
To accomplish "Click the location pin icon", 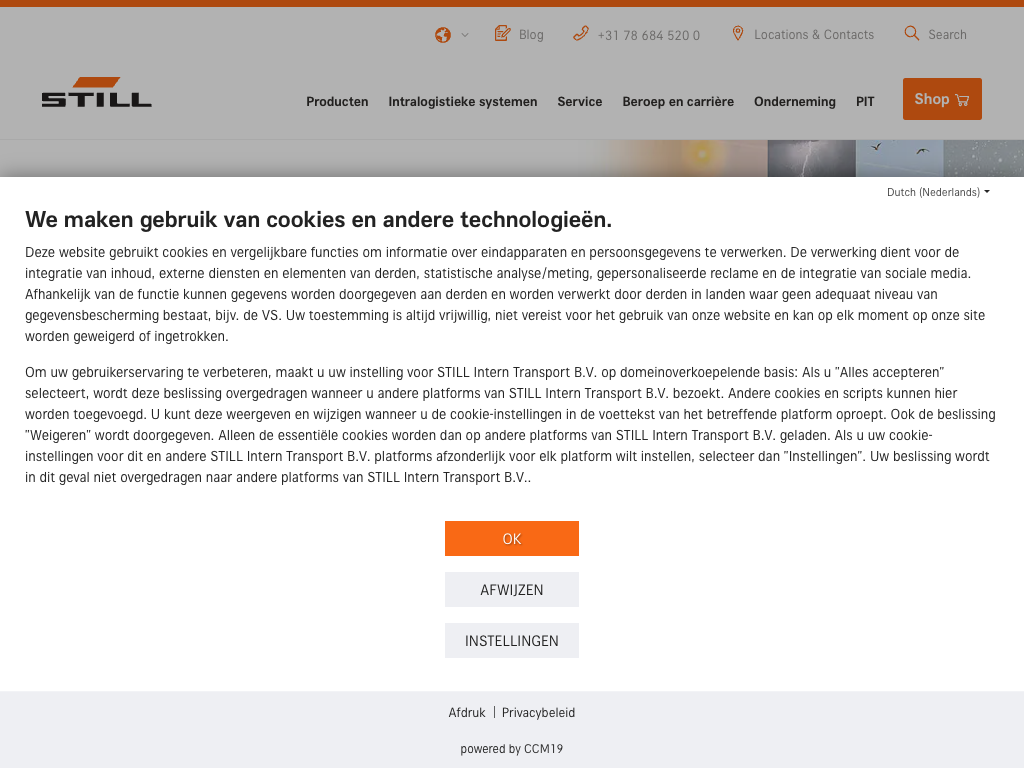I will click(x=738, y=33).
